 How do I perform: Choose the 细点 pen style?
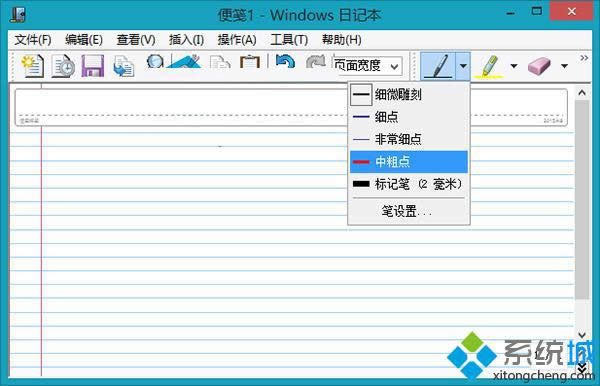pos(409,117)
